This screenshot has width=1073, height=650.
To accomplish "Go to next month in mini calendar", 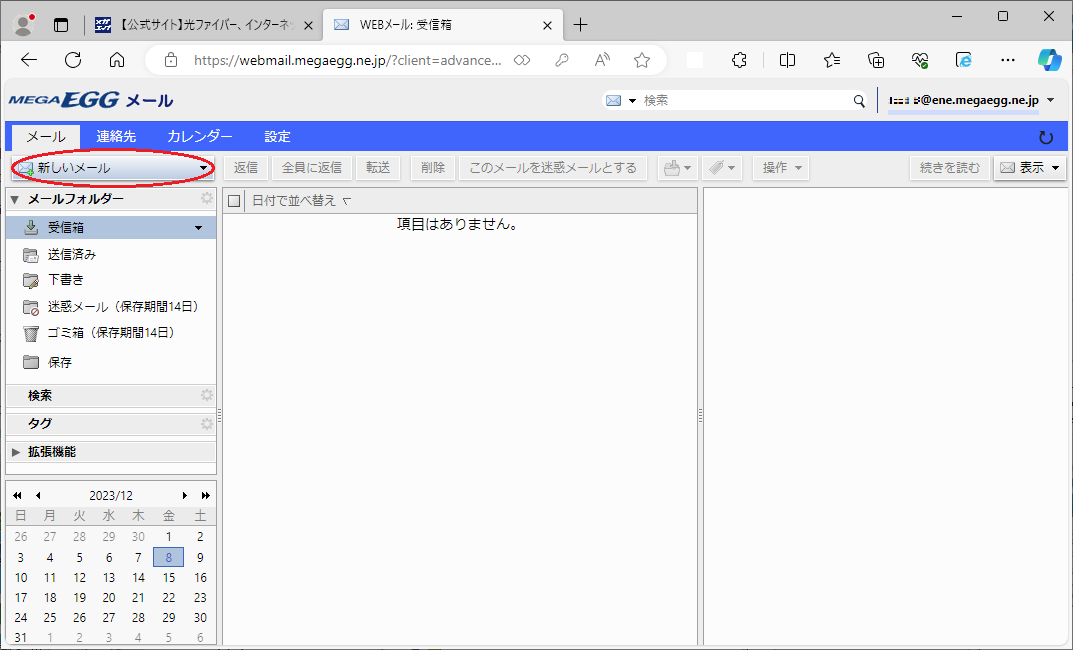I will point(185,495).
